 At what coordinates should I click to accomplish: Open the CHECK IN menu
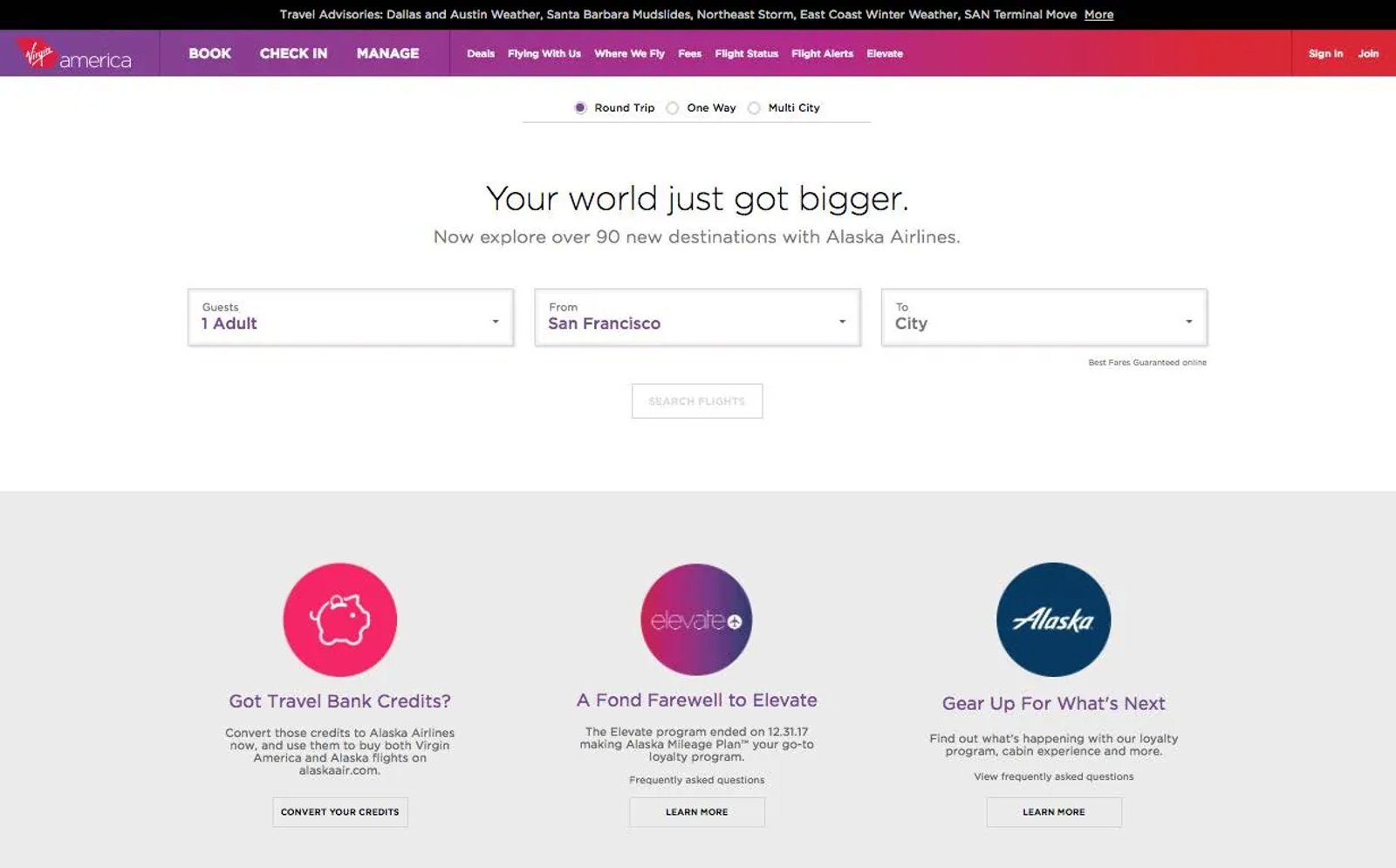293,53
